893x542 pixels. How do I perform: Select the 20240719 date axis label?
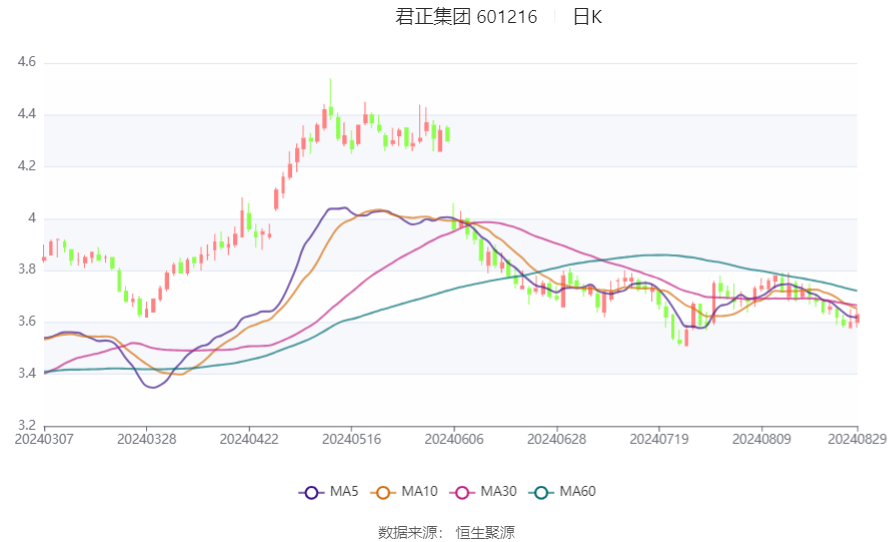659,440
